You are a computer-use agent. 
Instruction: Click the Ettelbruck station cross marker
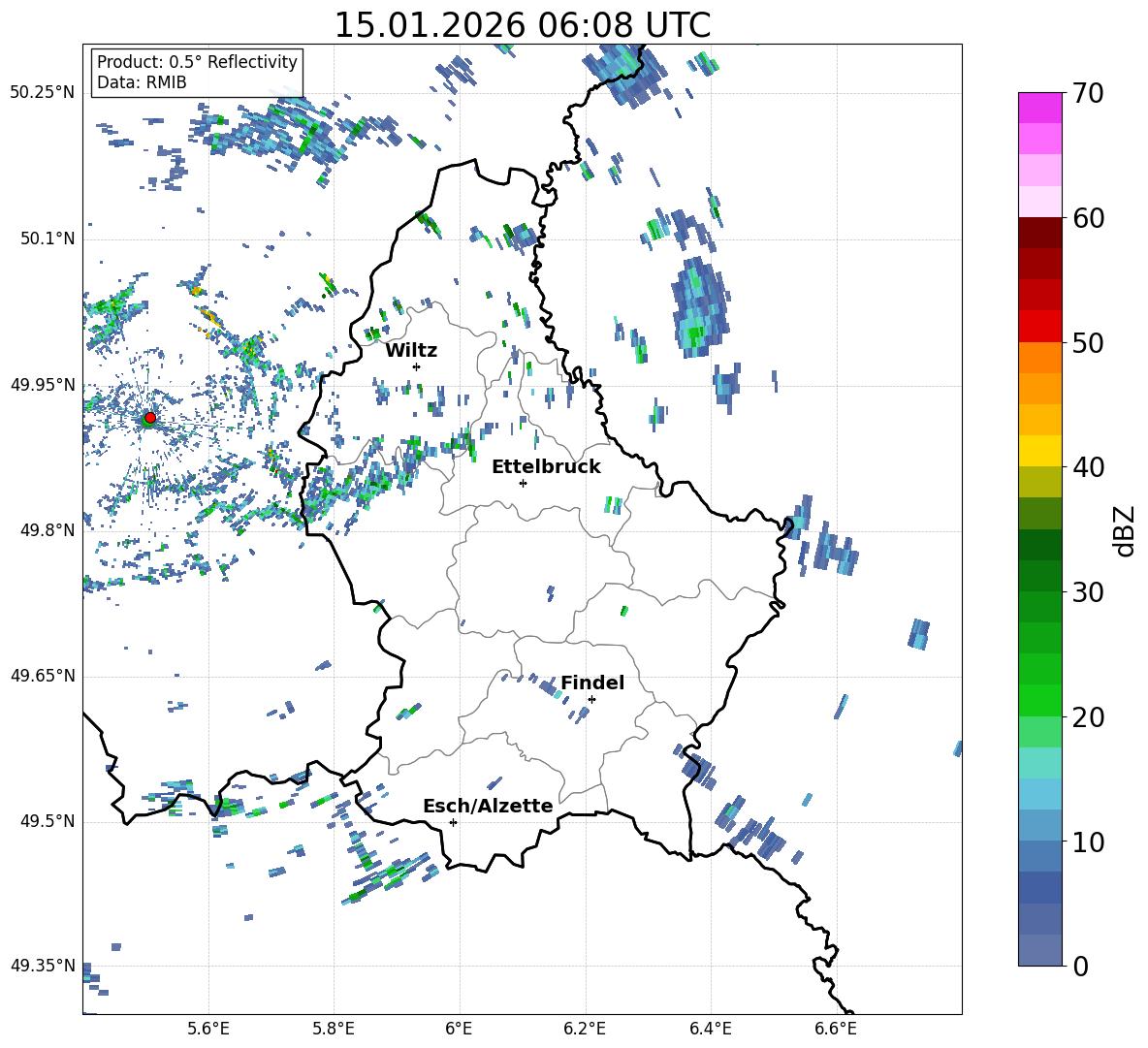[x=523, y=483]
